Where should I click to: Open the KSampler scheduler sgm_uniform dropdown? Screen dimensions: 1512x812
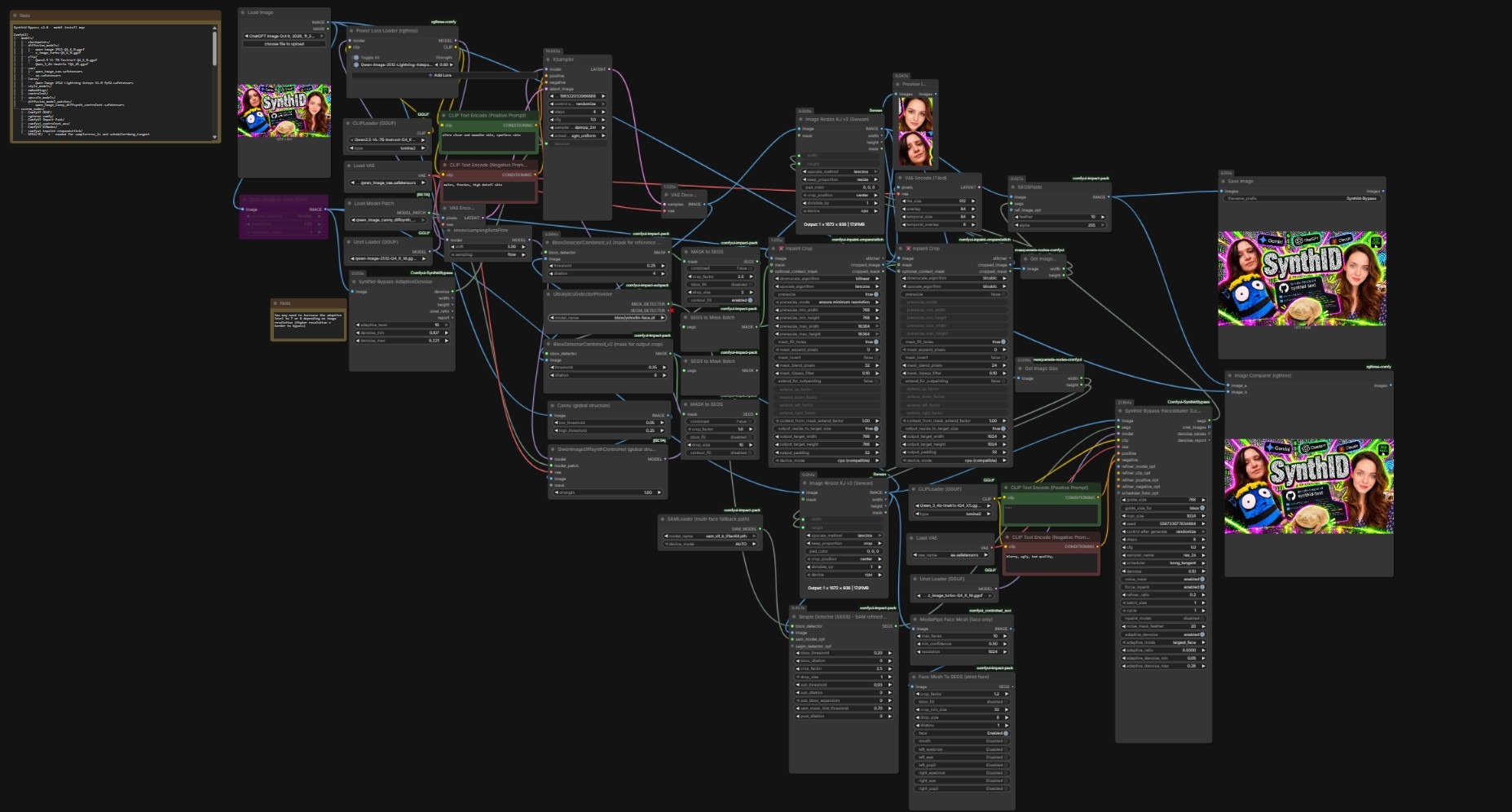tap(580, 135)
